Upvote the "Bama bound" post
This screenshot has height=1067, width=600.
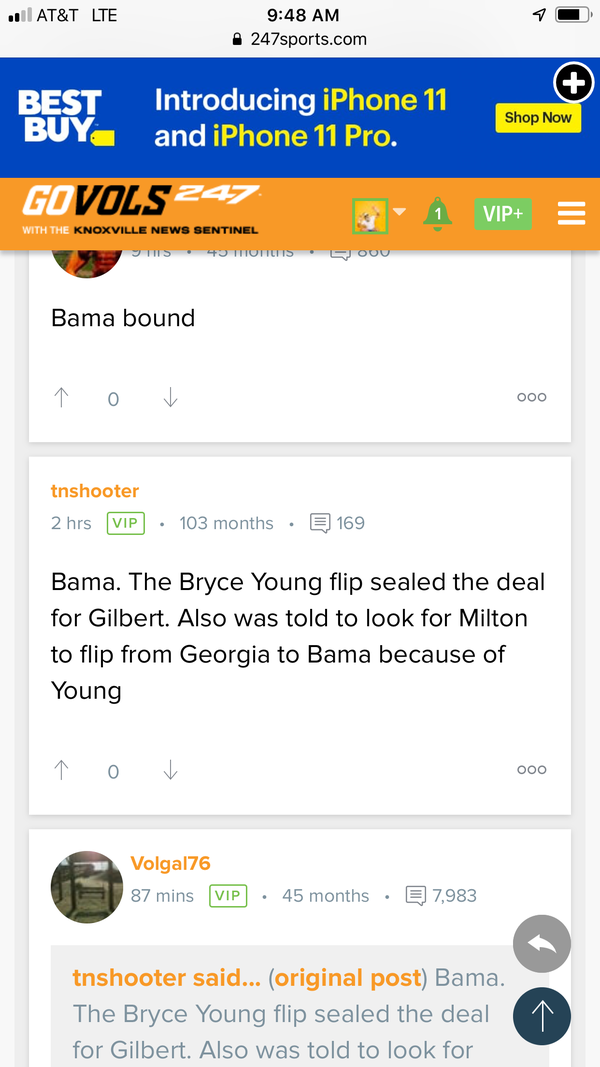pyautogui.click(x=62, y=398)
